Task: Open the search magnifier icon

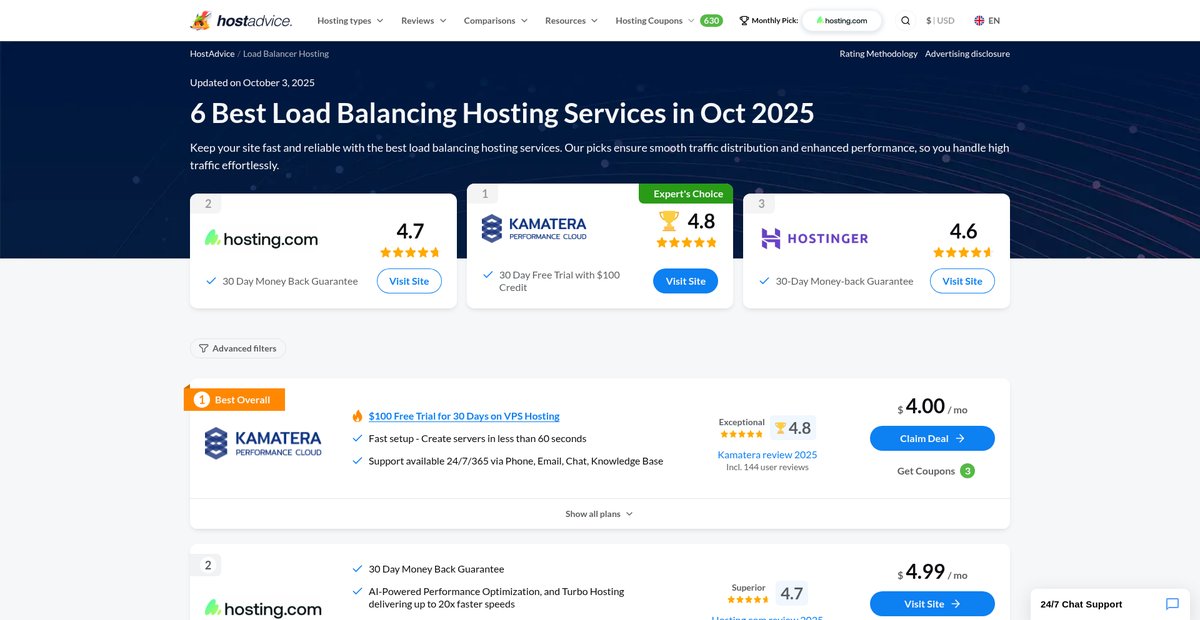Action: tap(905, 20)
